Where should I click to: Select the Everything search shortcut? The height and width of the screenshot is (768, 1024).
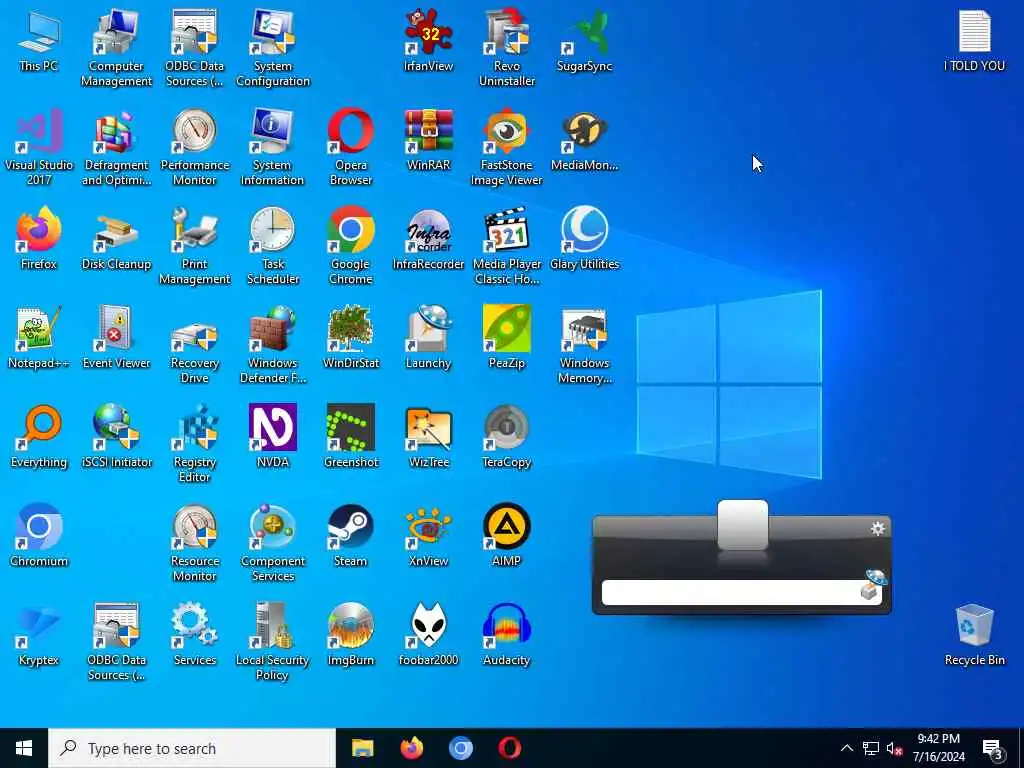(x=39, y=437)
